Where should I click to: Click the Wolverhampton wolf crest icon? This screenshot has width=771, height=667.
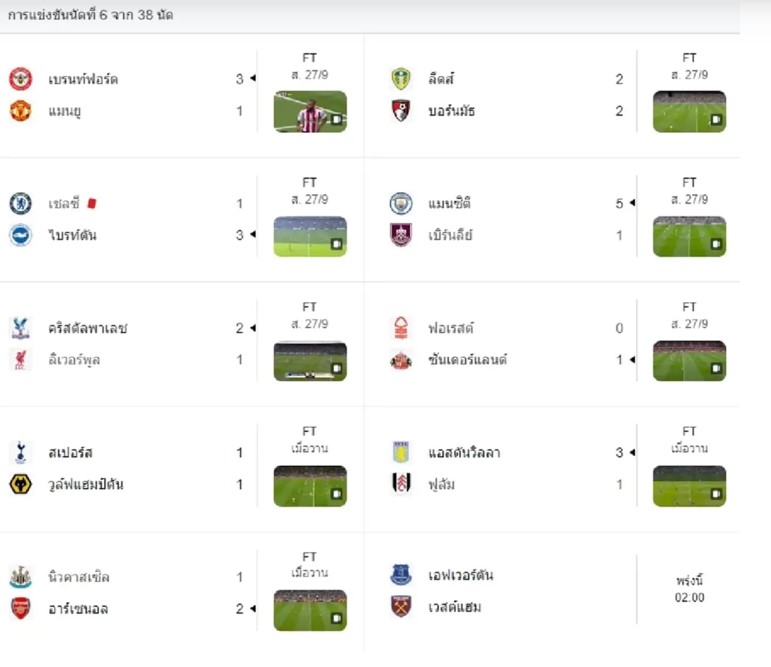21,485
